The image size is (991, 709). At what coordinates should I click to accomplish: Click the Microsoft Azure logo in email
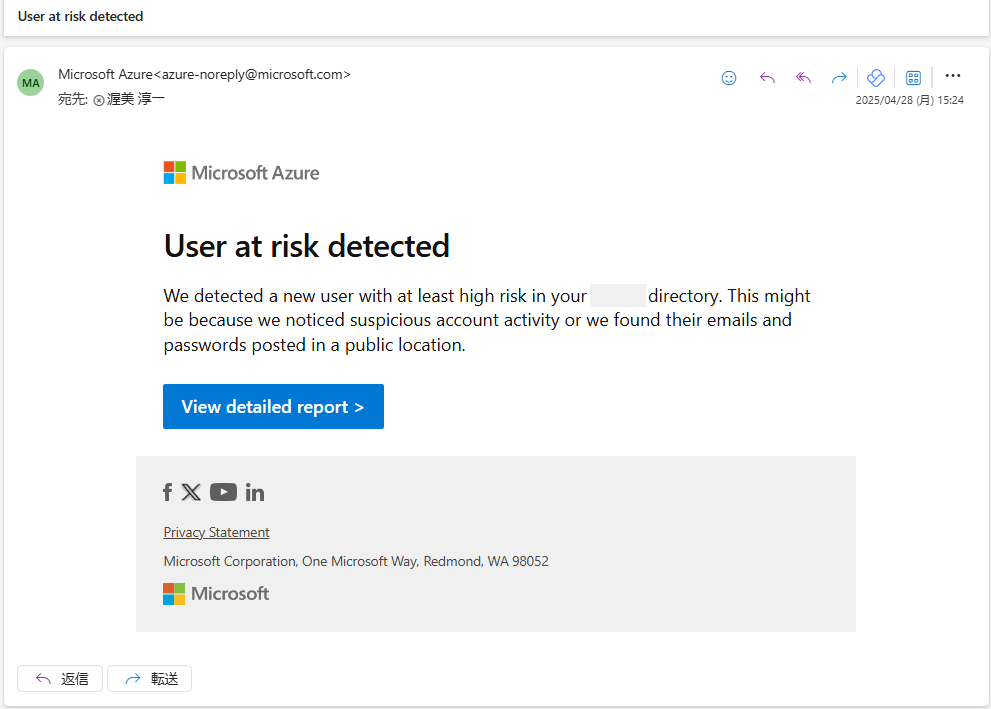coord(241,173)
